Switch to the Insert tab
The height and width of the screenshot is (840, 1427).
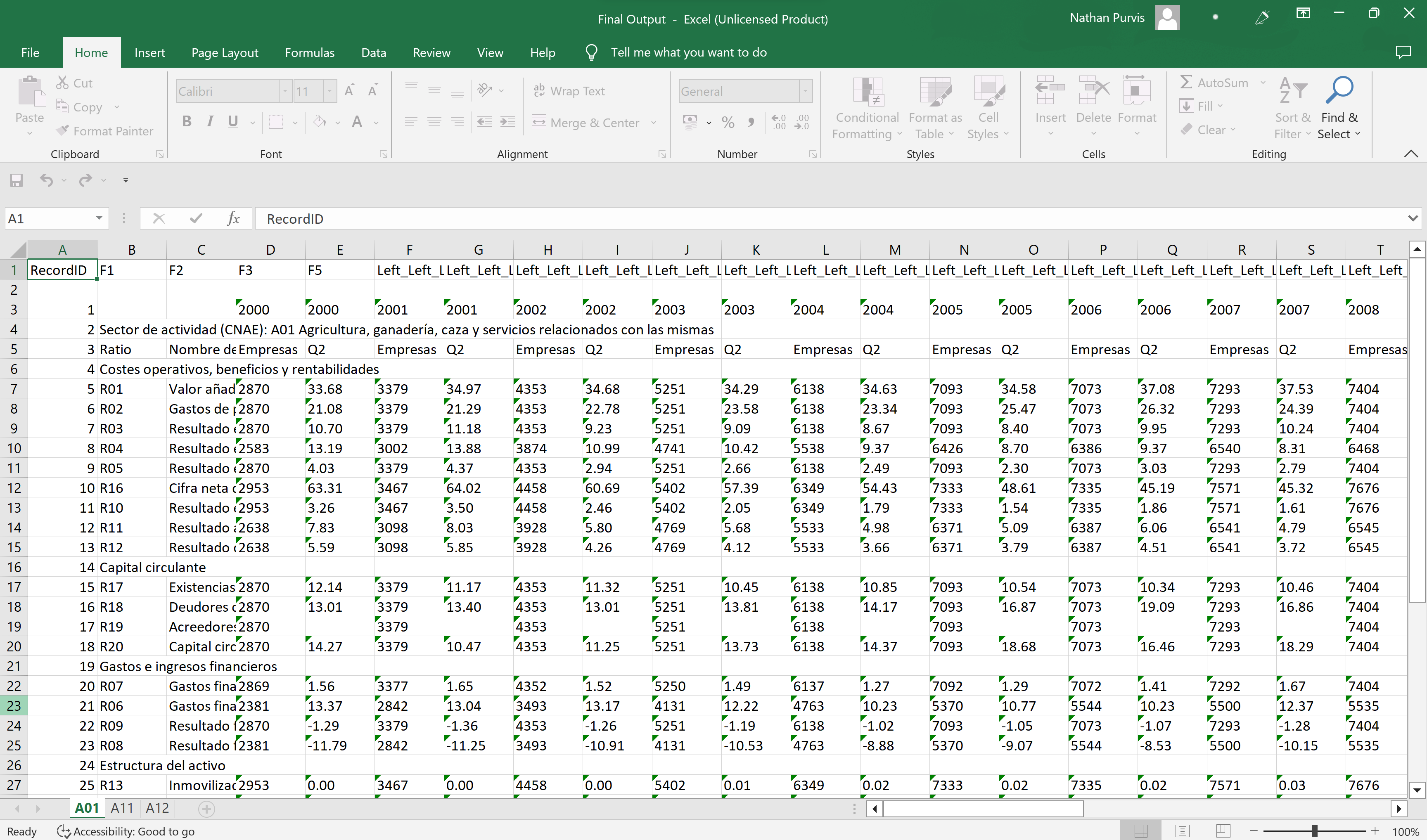click(x=149, y=52)
